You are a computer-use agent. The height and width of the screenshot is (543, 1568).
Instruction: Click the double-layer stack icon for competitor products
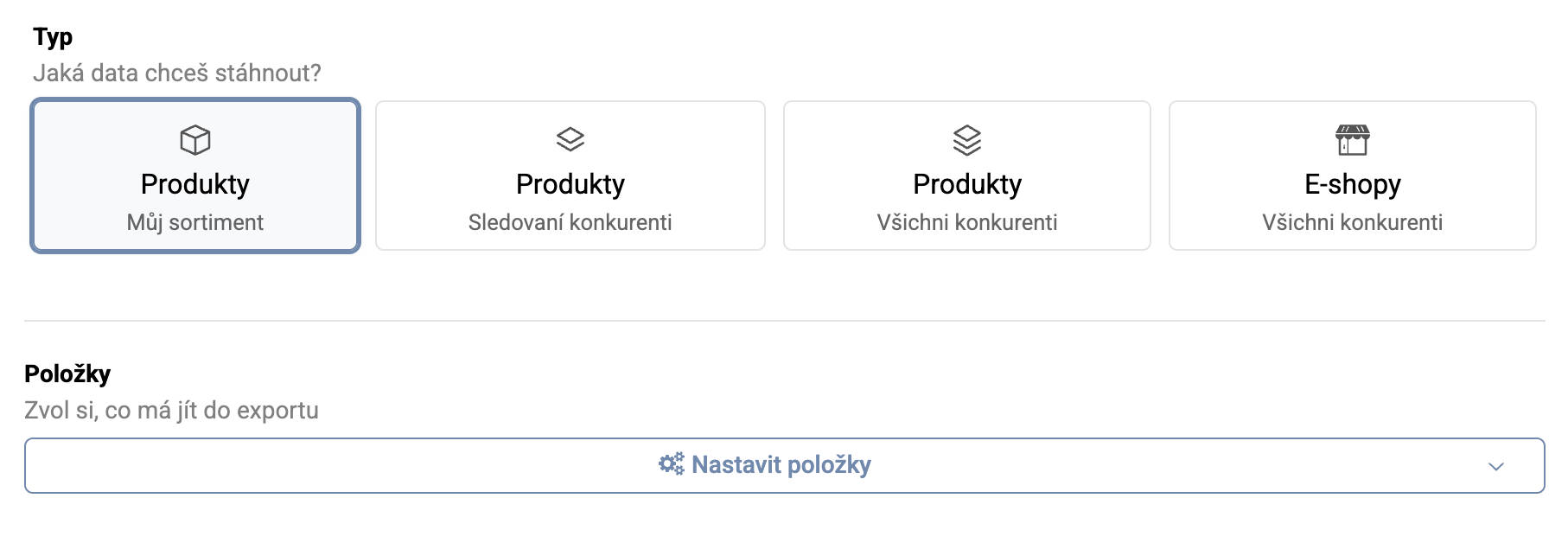coord(570,140)
